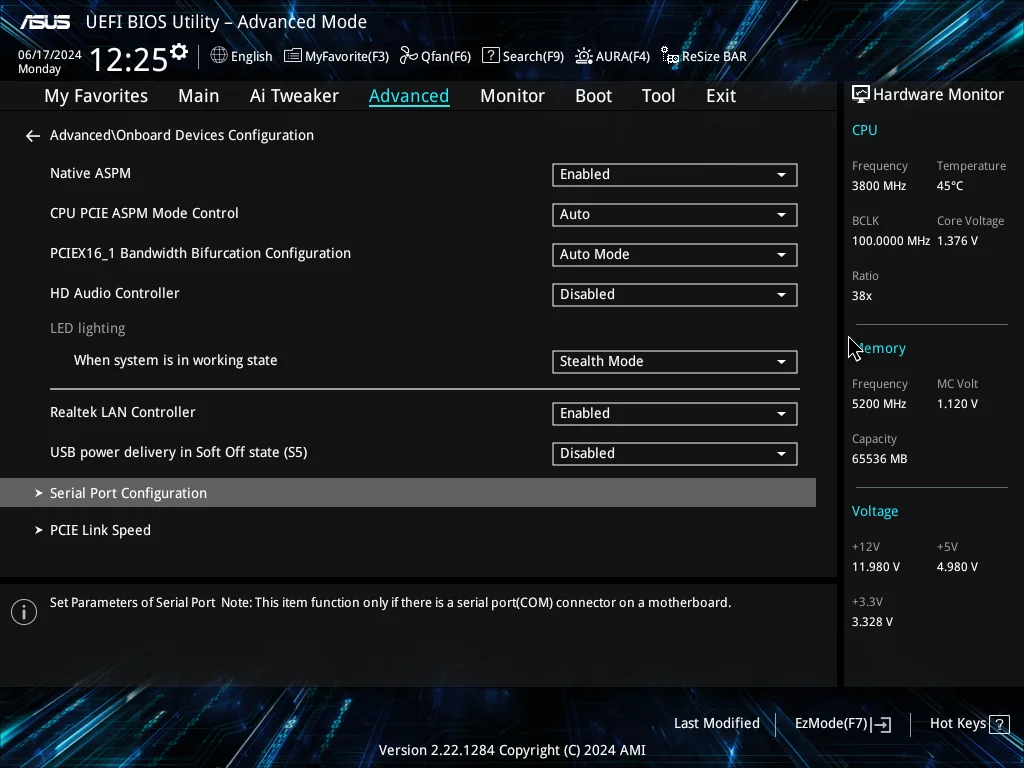
Task: Go back using the left arrow
Action: coord(33,136)
